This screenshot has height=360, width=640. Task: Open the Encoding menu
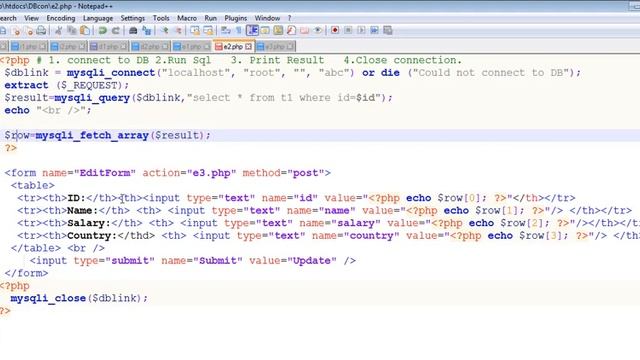pos(61,18)
